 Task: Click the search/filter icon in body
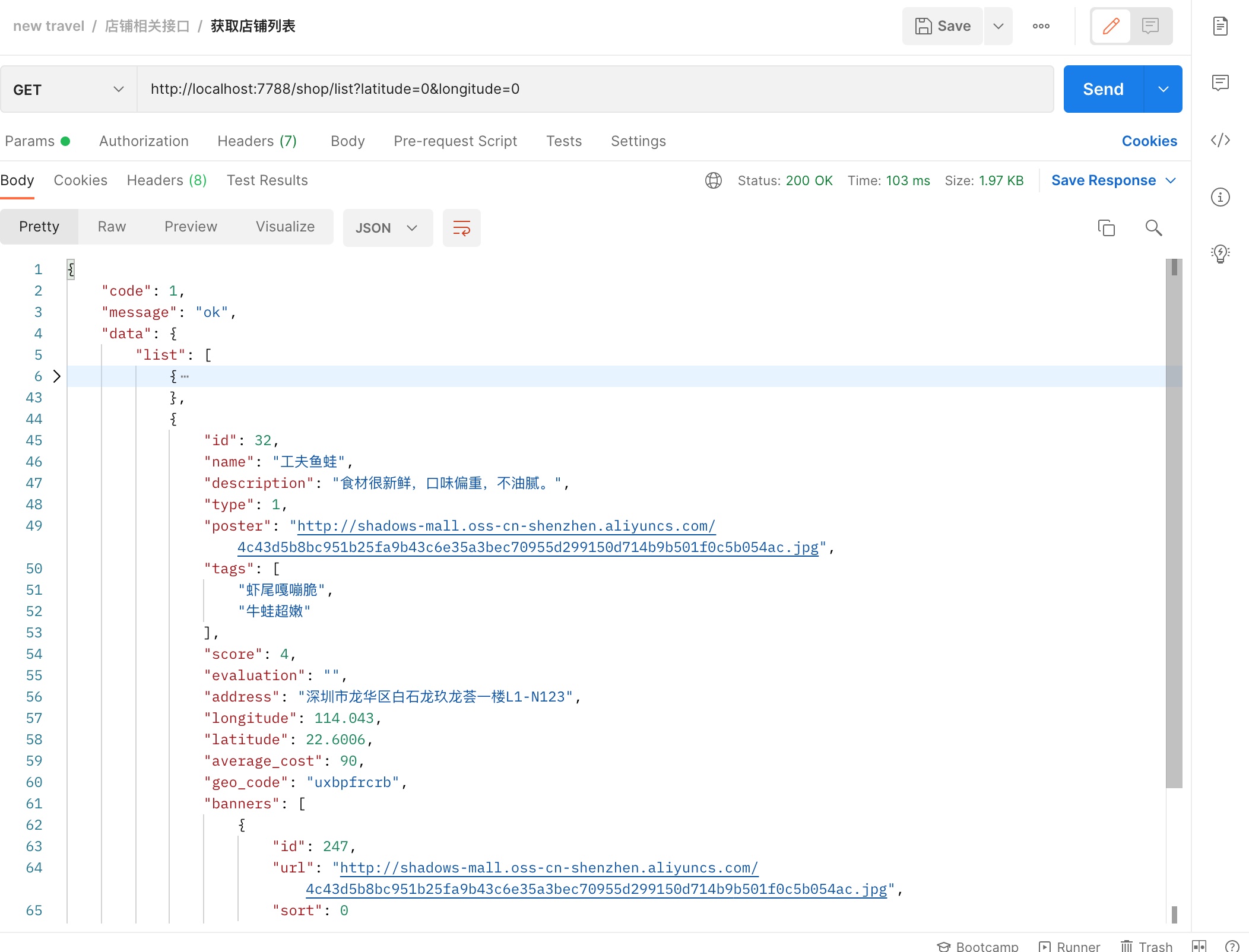[x=1153, y=227]
